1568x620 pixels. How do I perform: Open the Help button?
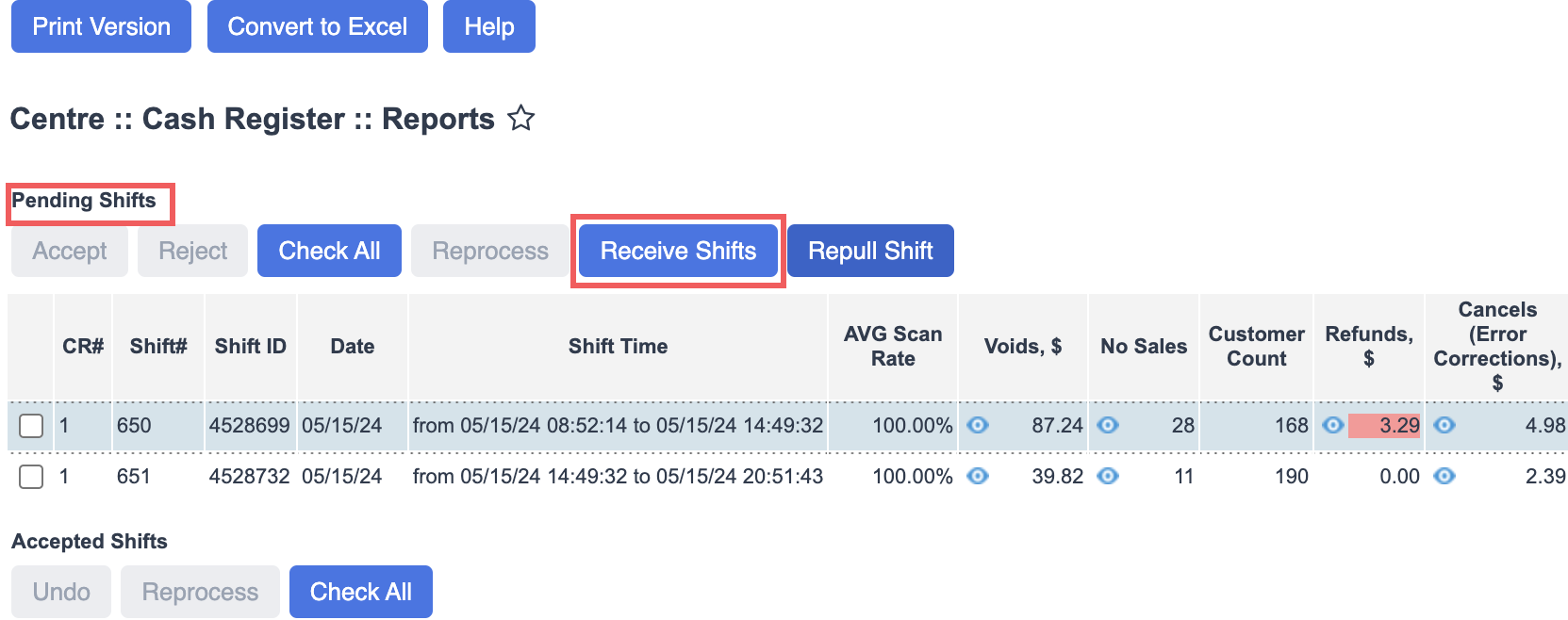click(489, 26)
